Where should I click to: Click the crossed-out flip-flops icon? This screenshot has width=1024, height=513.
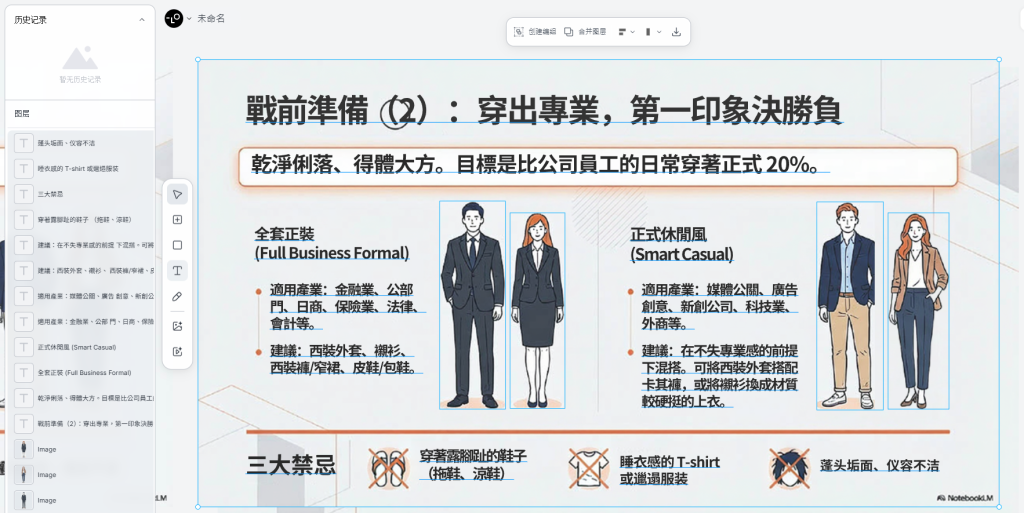click(x=388, y=469)
